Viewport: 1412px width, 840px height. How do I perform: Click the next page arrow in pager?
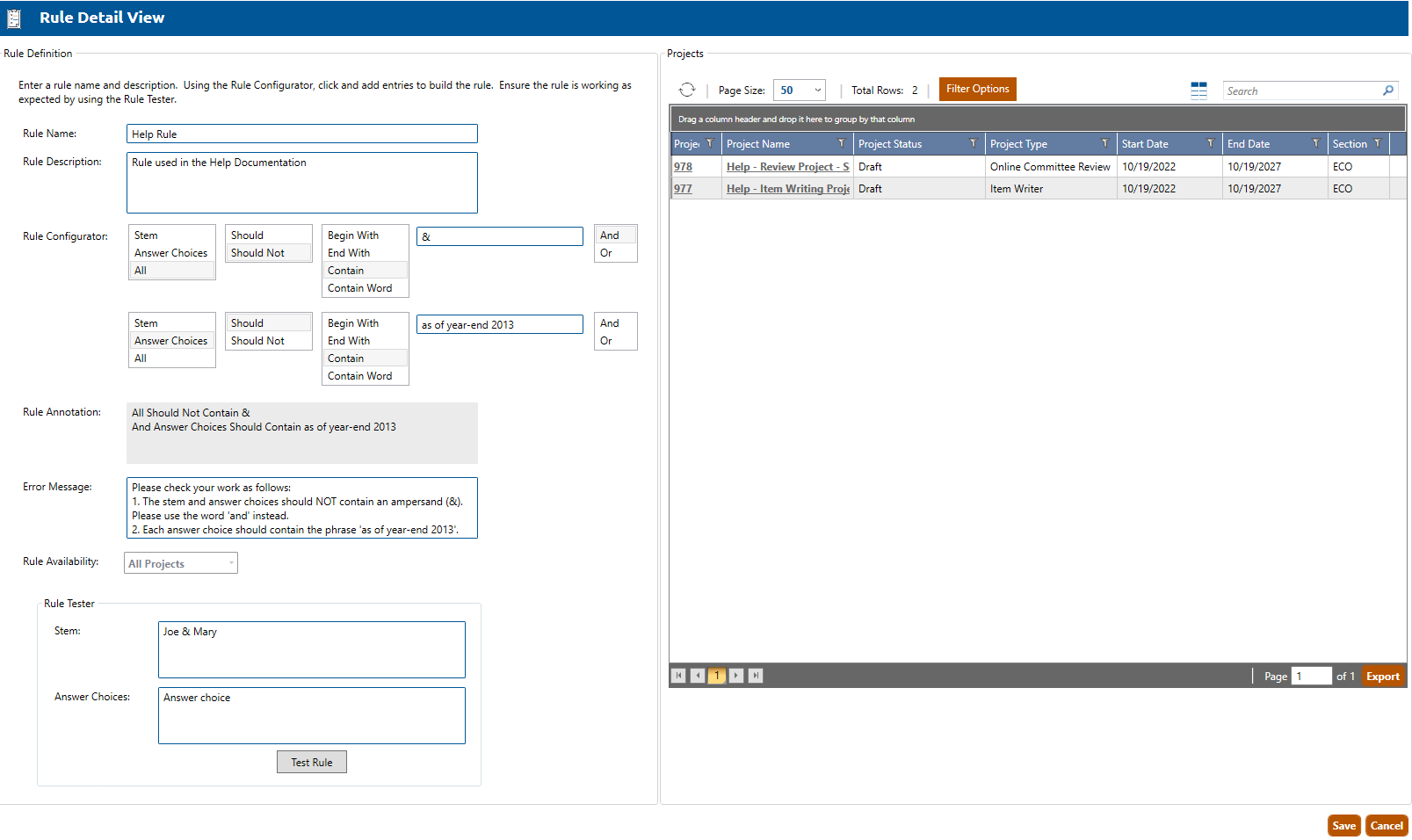(x=736, y=676)
